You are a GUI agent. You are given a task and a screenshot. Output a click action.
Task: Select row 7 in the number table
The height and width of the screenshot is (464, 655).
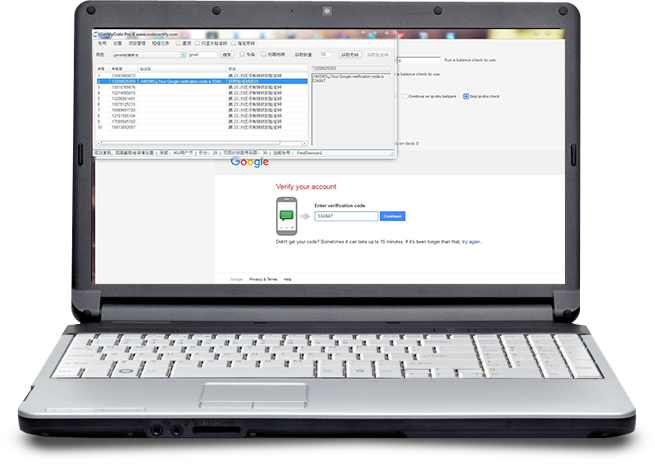point(202,110)
